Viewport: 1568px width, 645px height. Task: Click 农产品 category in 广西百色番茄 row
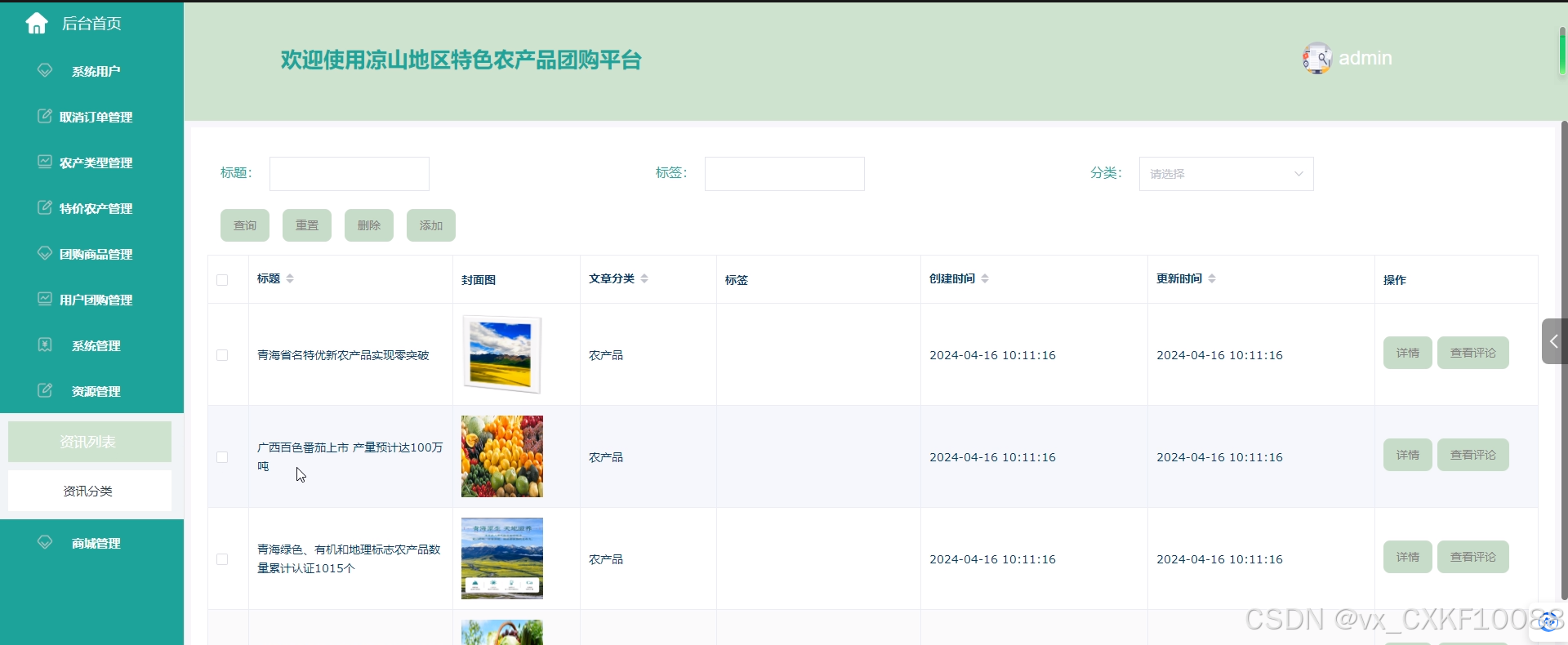pos(606,457)
